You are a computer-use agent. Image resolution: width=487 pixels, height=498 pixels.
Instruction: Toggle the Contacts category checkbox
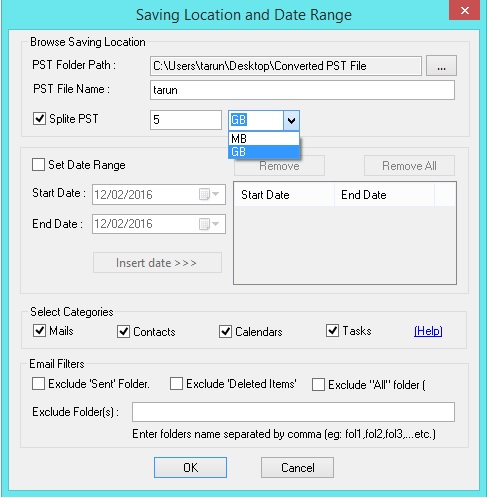coord(123,331)
